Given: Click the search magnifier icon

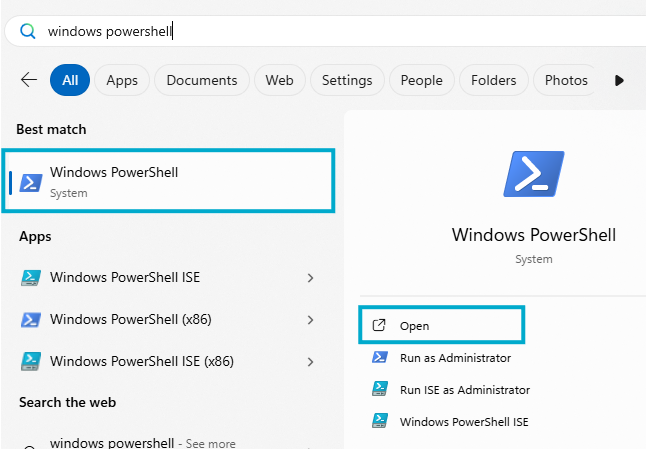Looking at the screenshot, I should 28,31.
